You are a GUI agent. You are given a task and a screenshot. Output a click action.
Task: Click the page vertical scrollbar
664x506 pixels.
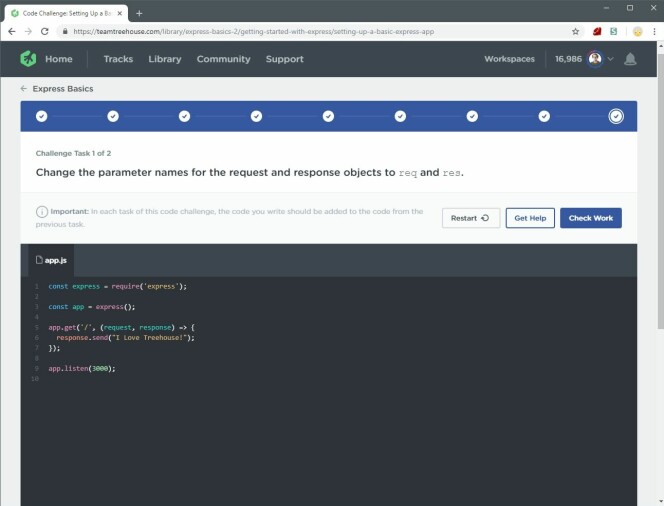660,190
